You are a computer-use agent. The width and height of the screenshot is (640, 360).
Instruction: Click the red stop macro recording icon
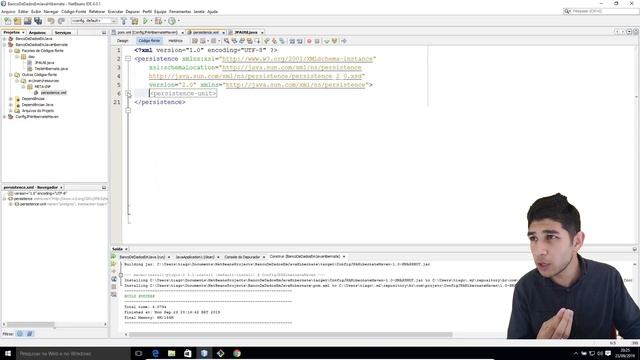point(309,41)
